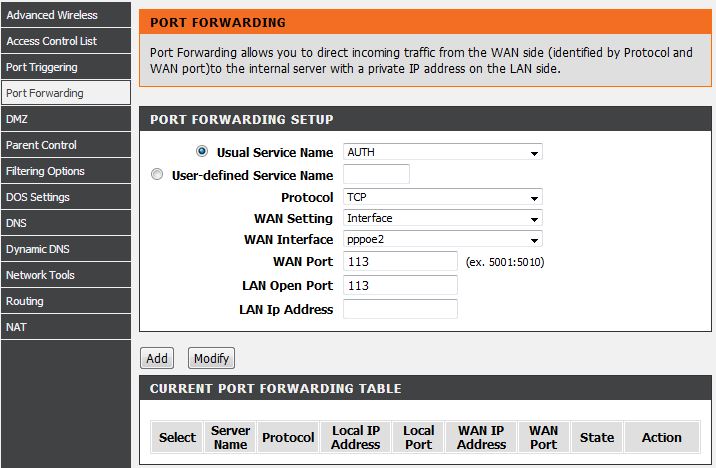Select the User-defined Service Name radio button
716x468 pixels.
(156, 174)
